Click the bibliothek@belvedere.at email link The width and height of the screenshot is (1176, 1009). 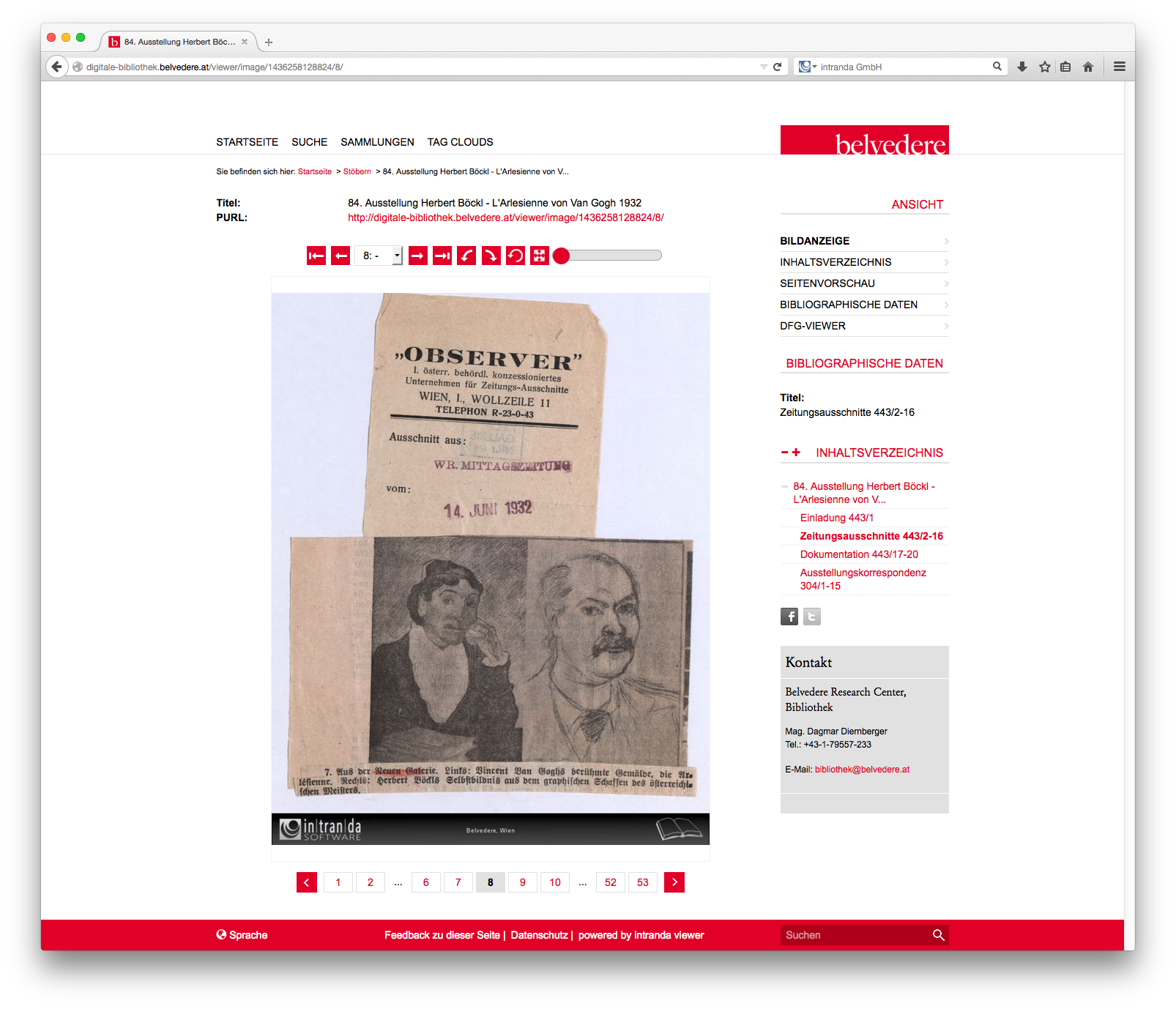(x=862, y=770)
